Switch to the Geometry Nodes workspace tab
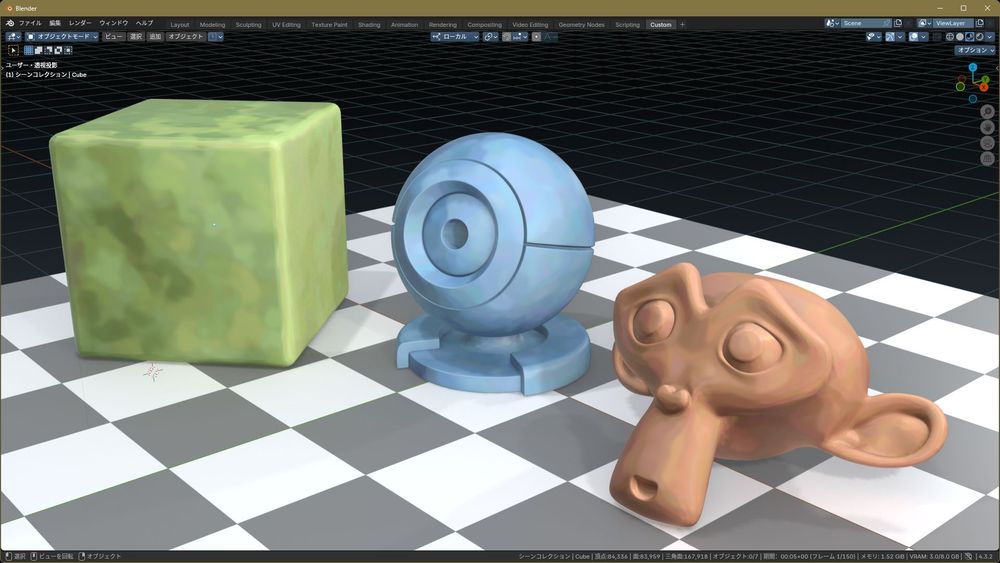Viewport: 1000px width, 563px height. pos(581,25)
